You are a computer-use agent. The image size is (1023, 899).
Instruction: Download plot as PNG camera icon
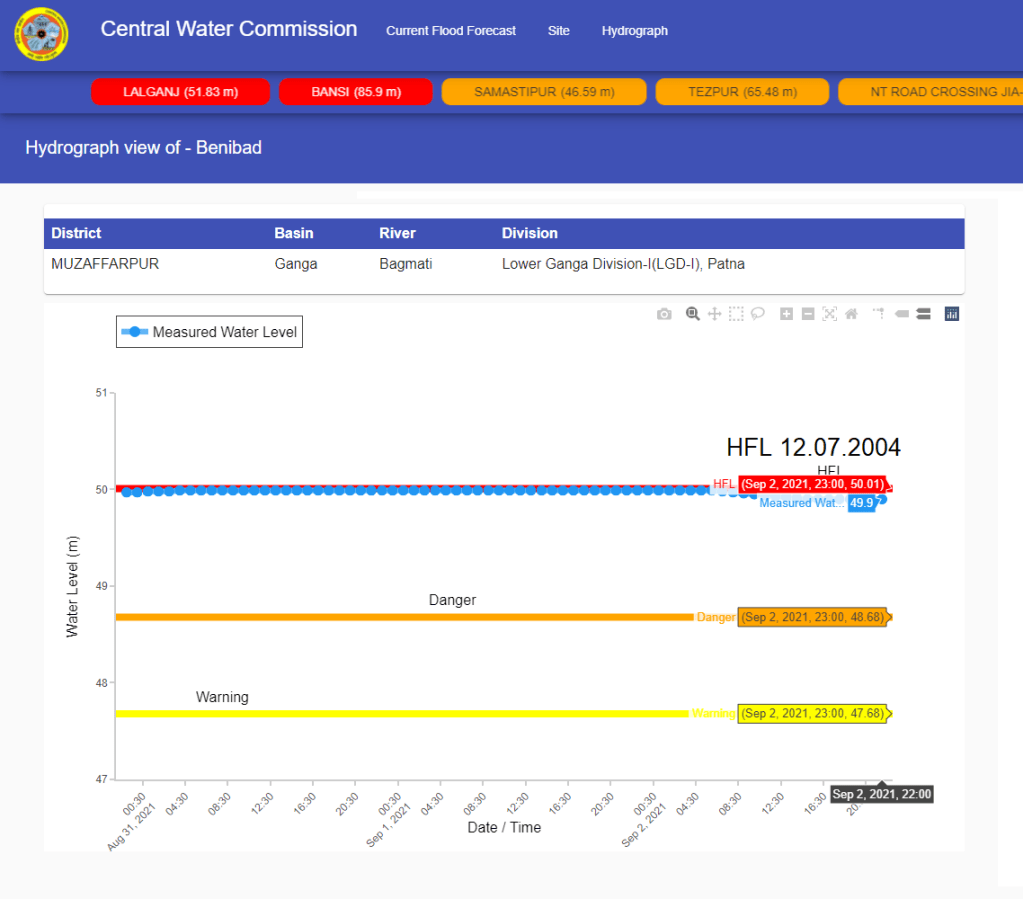point(664,314)
